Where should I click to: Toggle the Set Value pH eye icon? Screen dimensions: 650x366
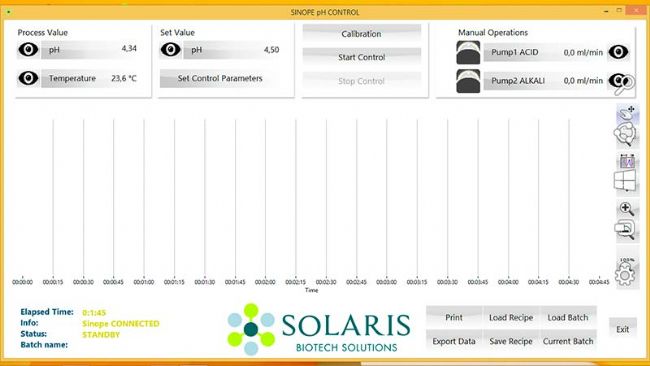click(171, 50)
